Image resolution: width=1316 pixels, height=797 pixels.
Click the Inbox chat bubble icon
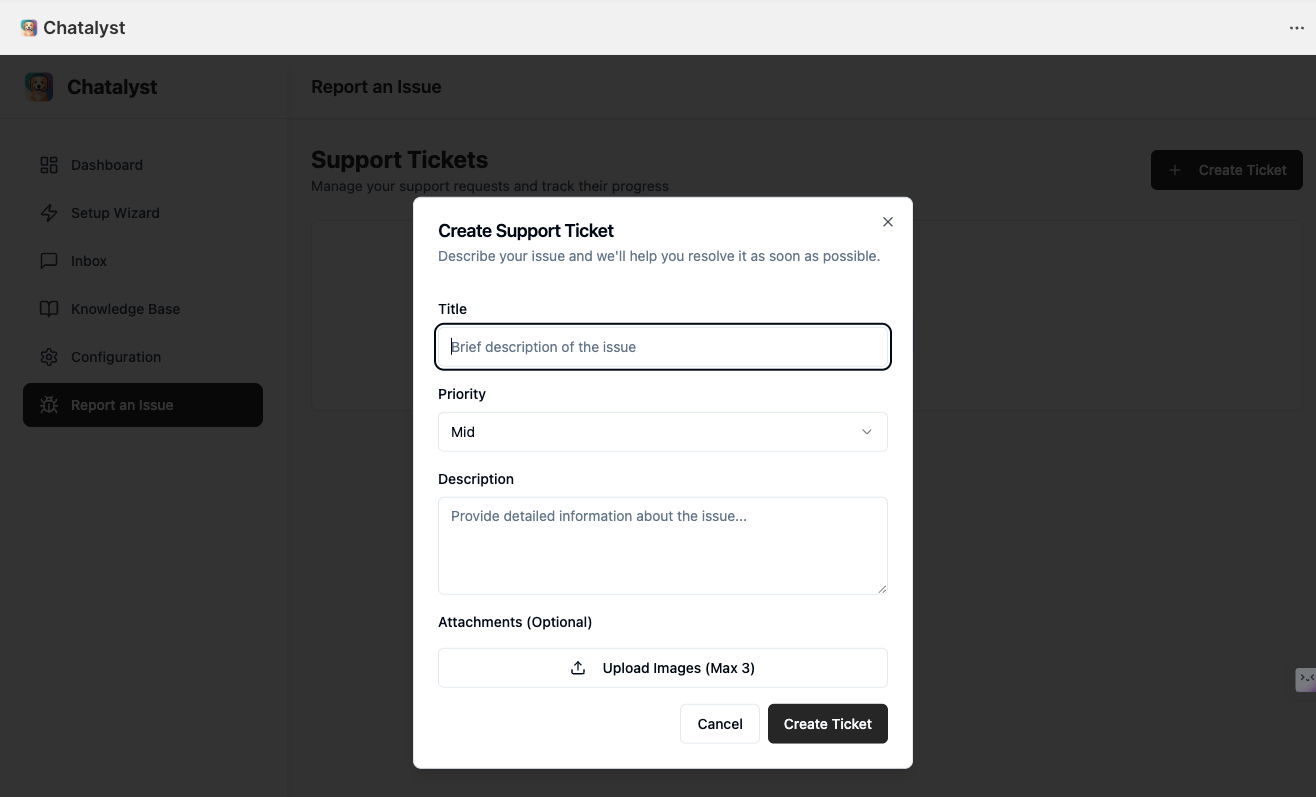[49, 261]
